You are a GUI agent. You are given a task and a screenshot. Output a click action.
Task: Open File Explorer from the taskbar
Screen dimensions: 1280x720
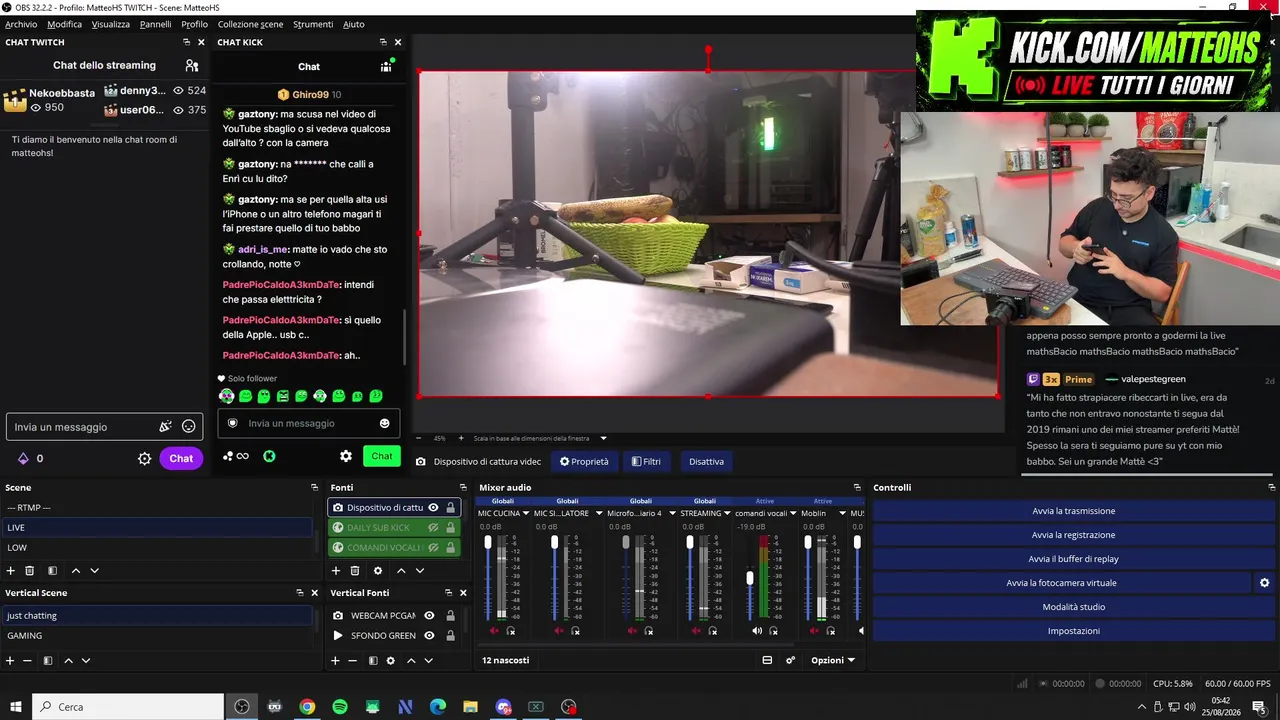point(470,707)
